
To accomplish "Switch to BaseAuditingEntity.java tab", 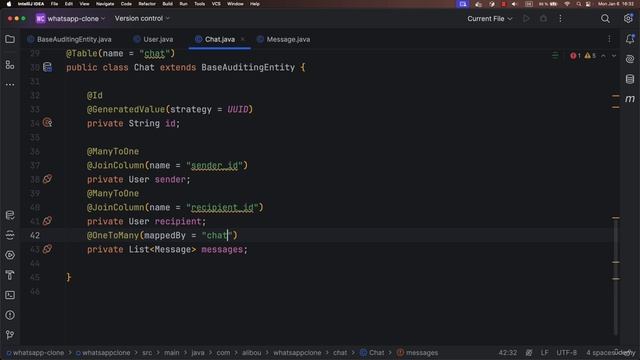I will tap(69, 39).
